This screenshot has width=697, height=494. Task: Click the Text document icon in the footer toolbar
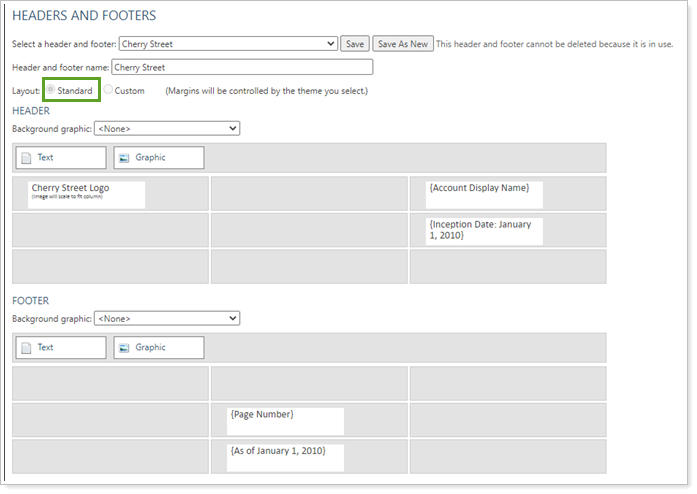[x=27, y=348]
